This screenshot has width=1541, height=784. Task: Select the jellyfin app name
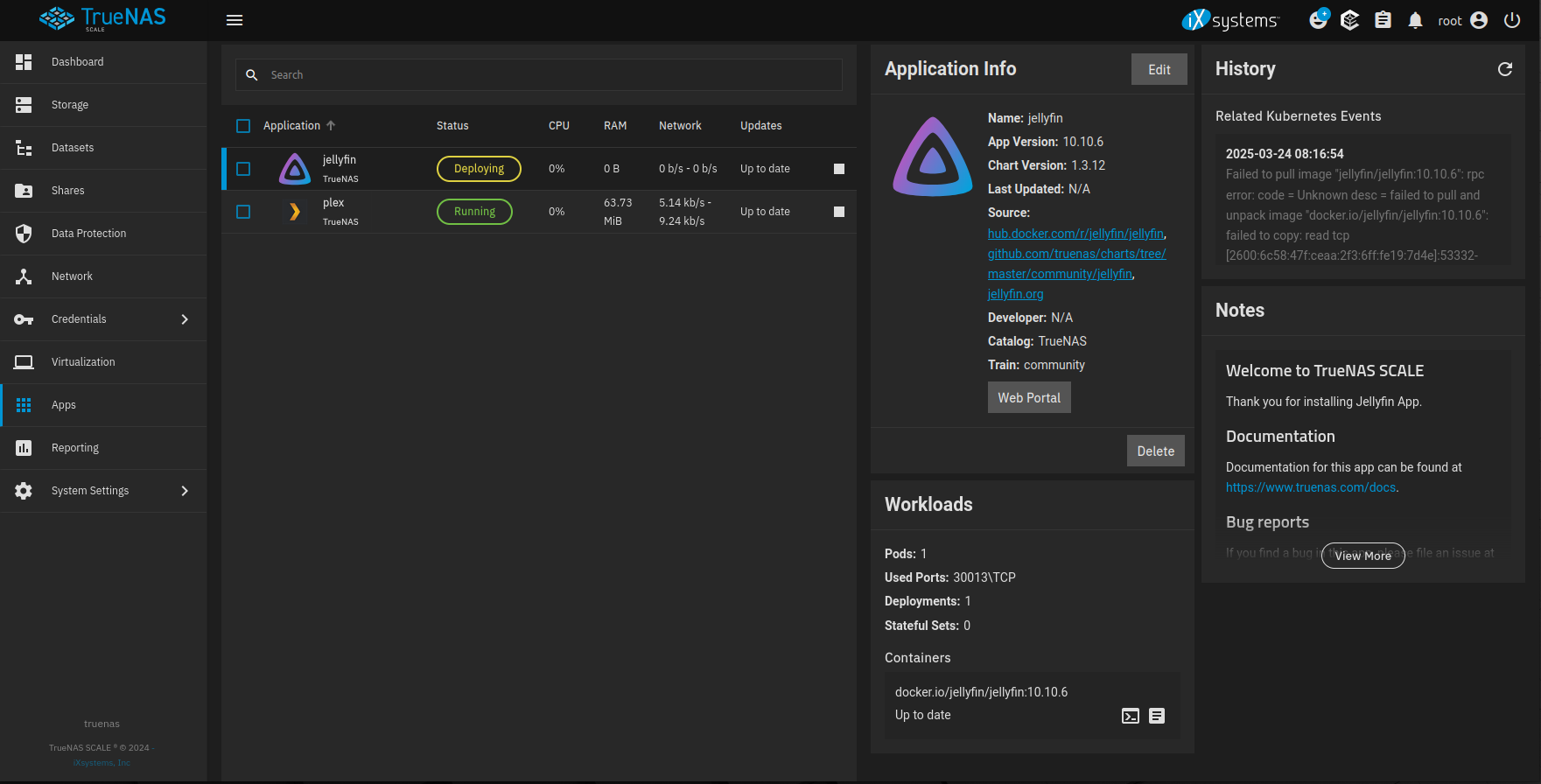tap(340, 160)
